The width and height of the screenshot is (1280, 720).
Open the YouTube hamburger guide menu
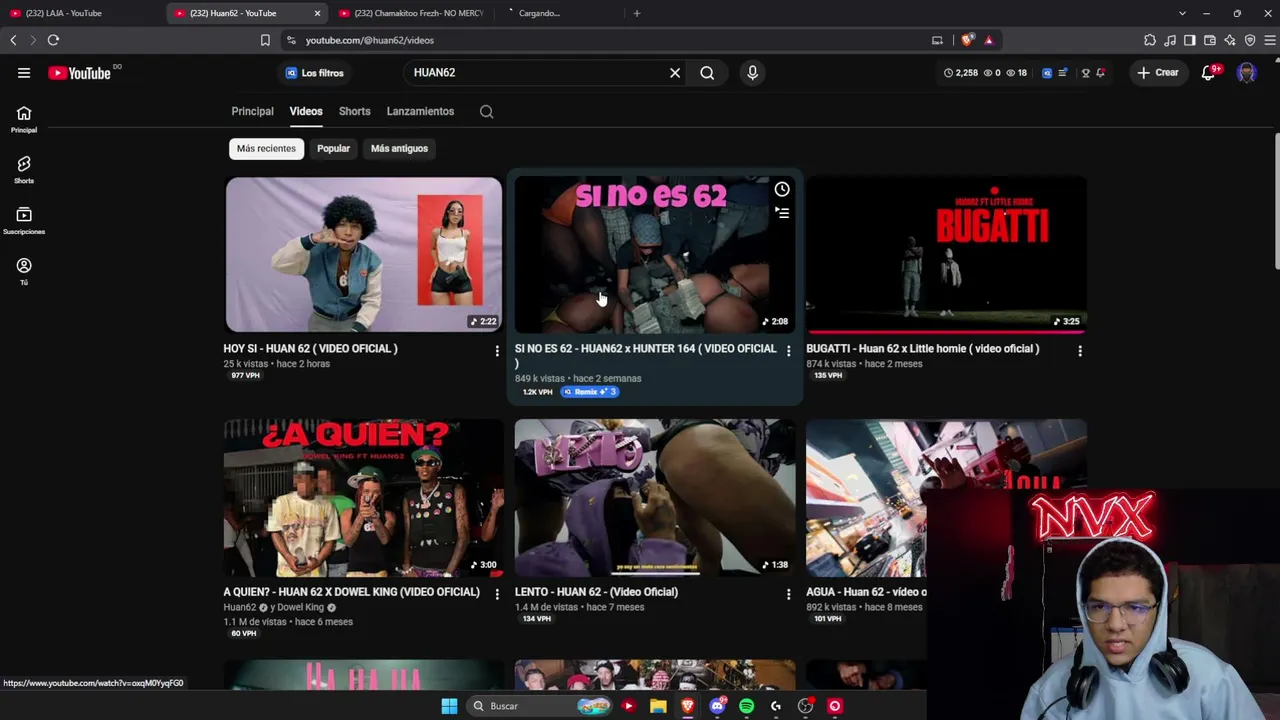pyautogui.click(x=24, y=73)
